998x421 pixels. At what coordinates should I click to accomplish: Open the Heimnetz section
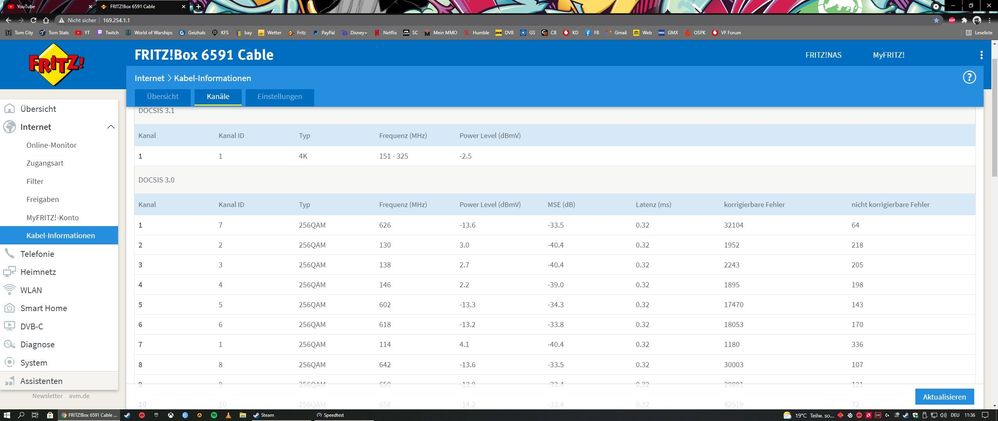38,271
